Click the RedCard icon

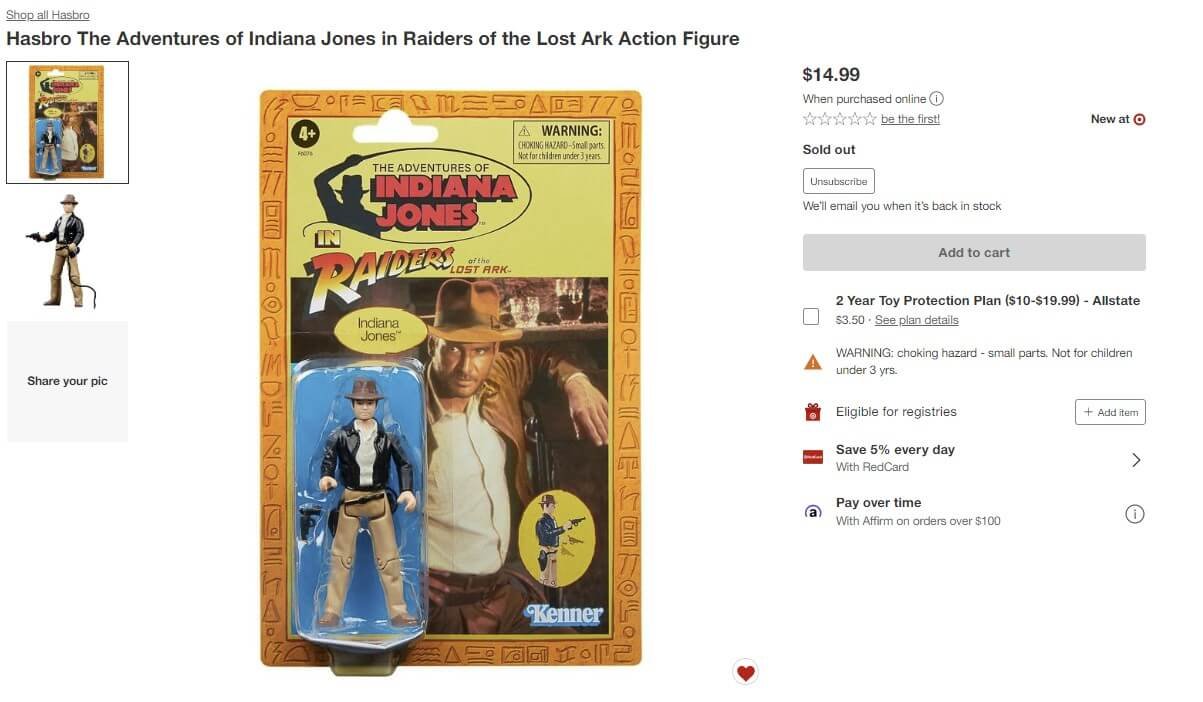coord(812,457)
